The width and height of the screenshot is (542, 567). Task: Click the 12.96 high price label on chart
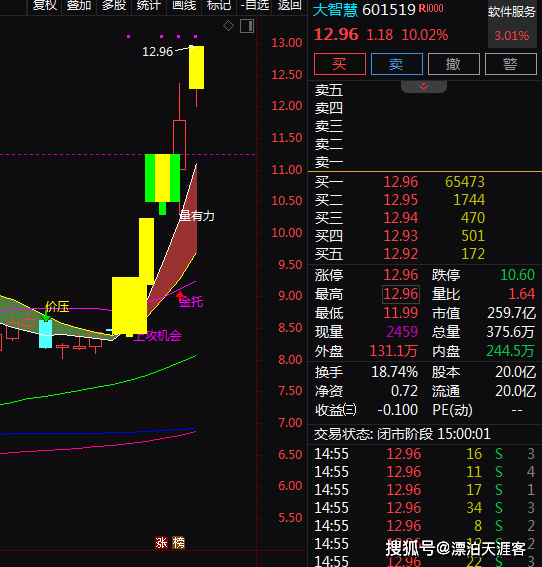tap(158, 52)
